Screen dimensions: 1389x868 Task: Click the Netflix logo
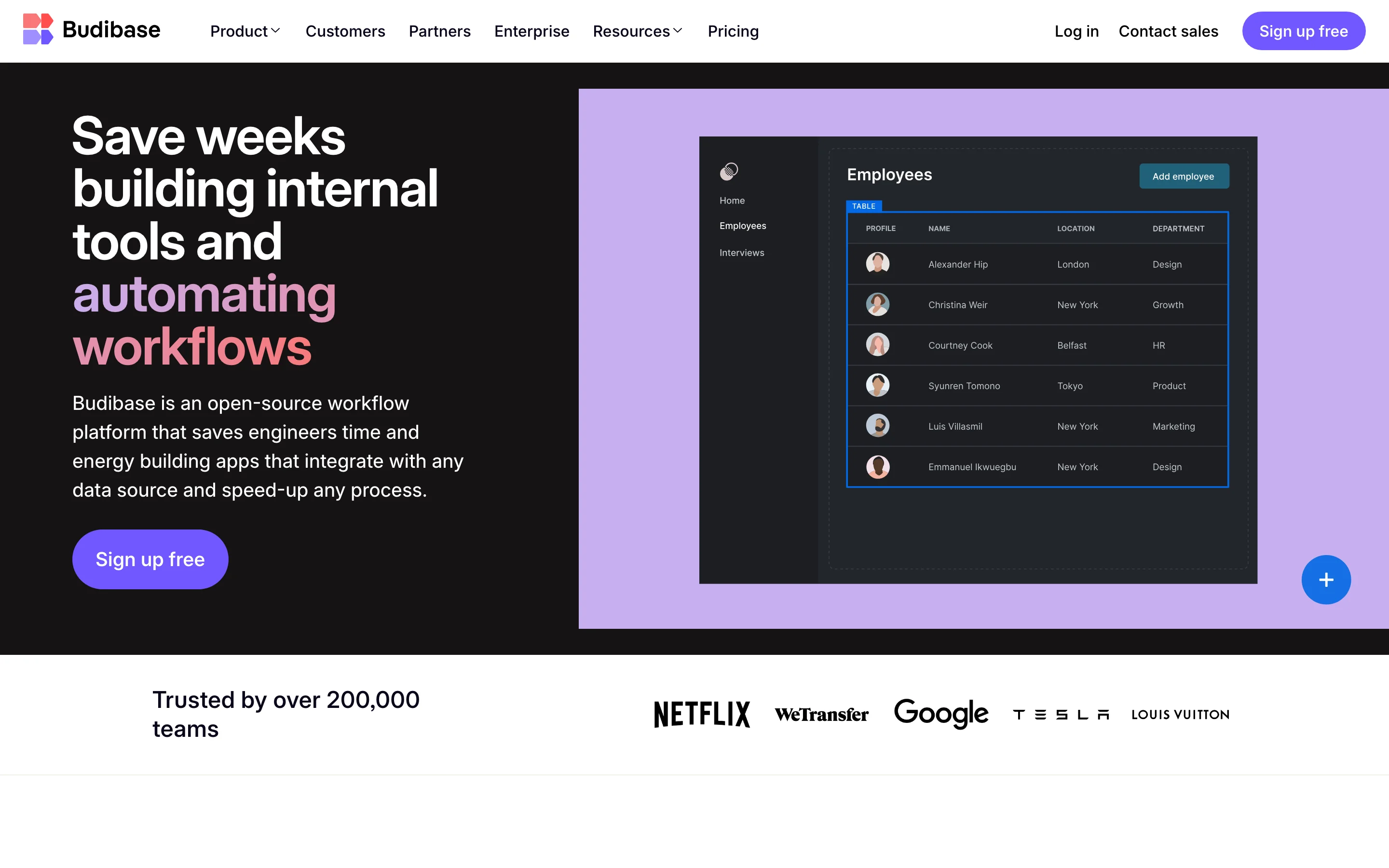(701, 714)
